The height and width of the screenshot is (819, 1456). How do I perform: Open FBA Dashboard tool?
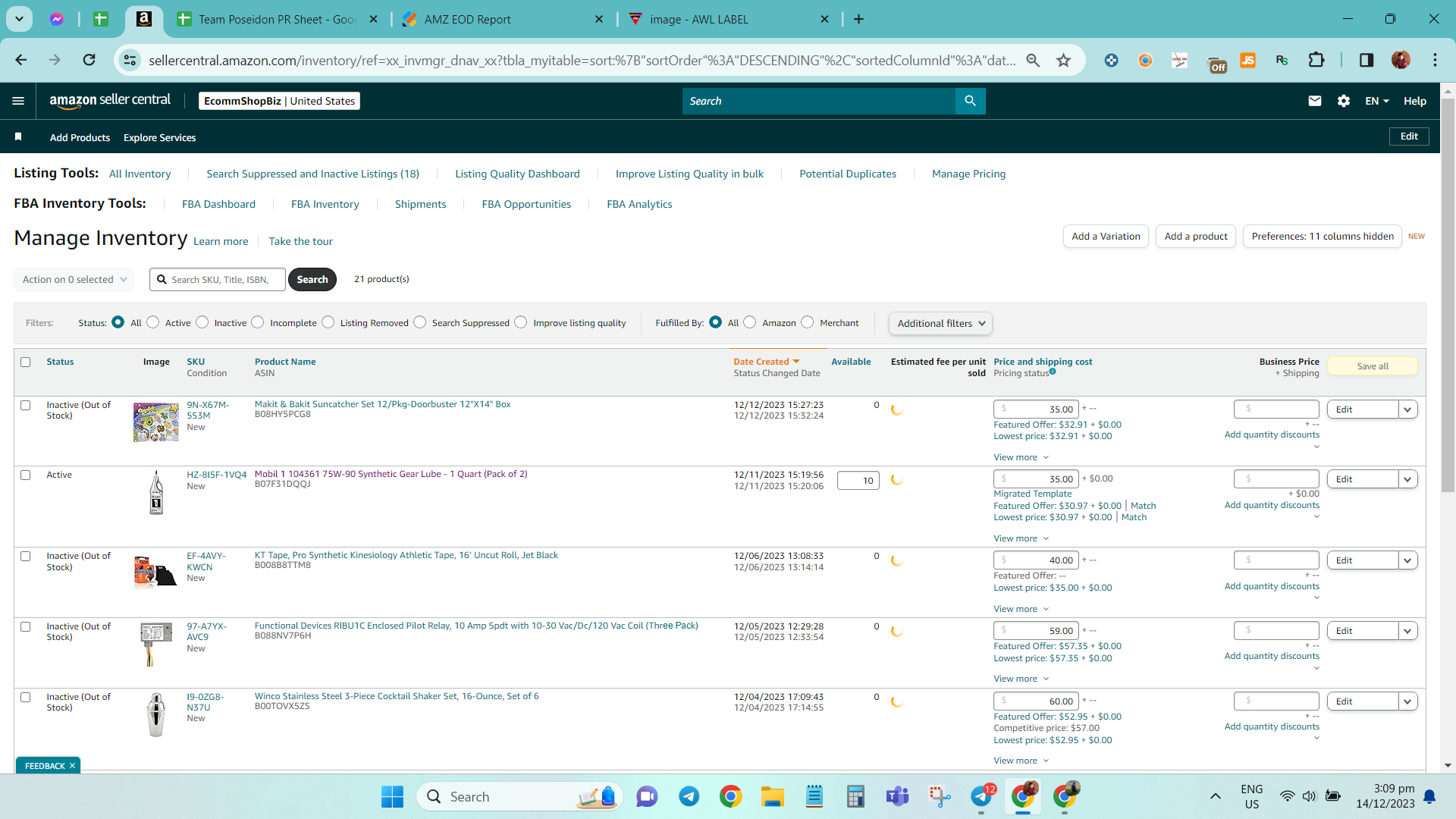[x=218, y=204]
